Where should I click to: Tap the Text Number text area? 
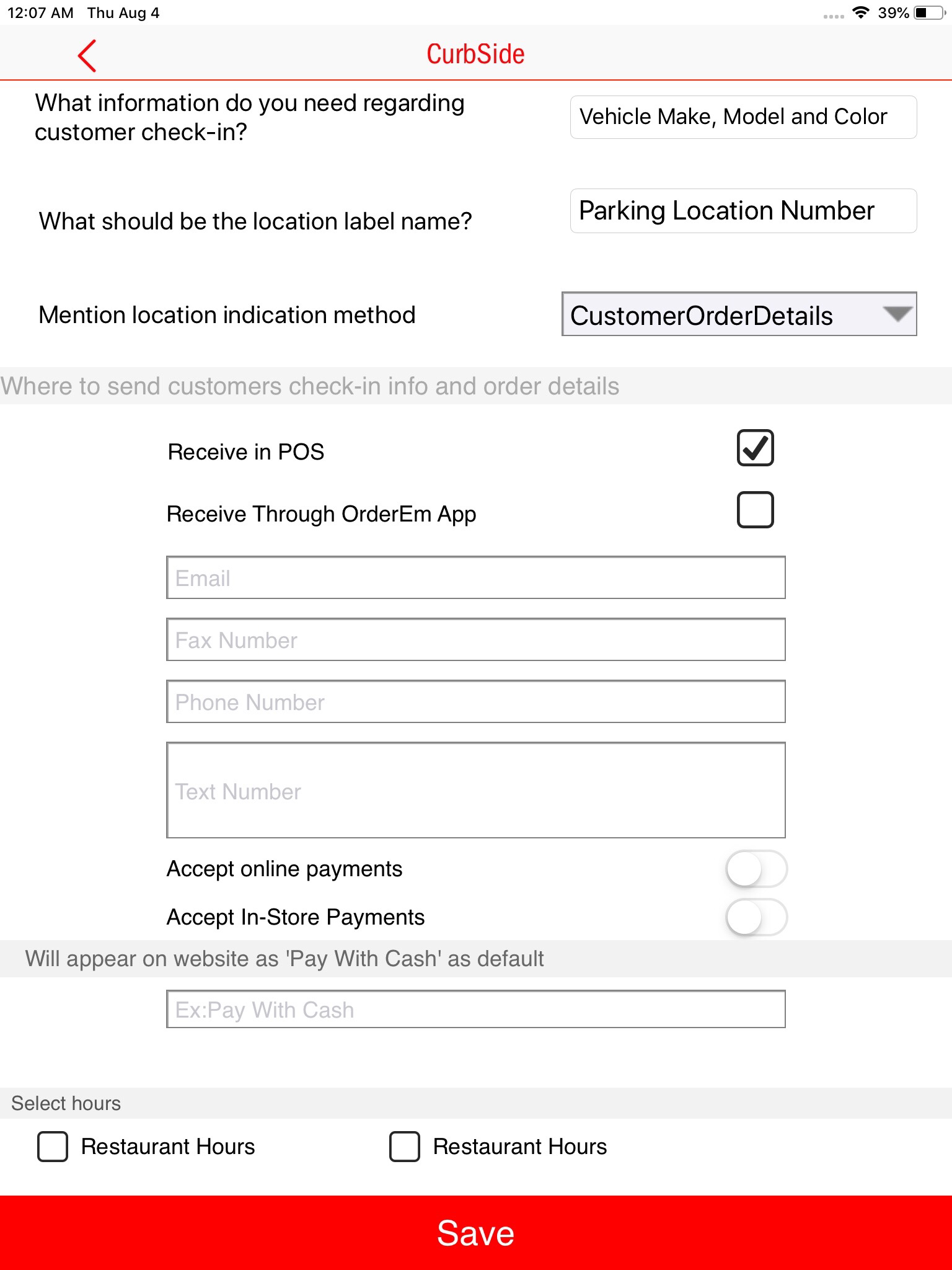[475, 791]
